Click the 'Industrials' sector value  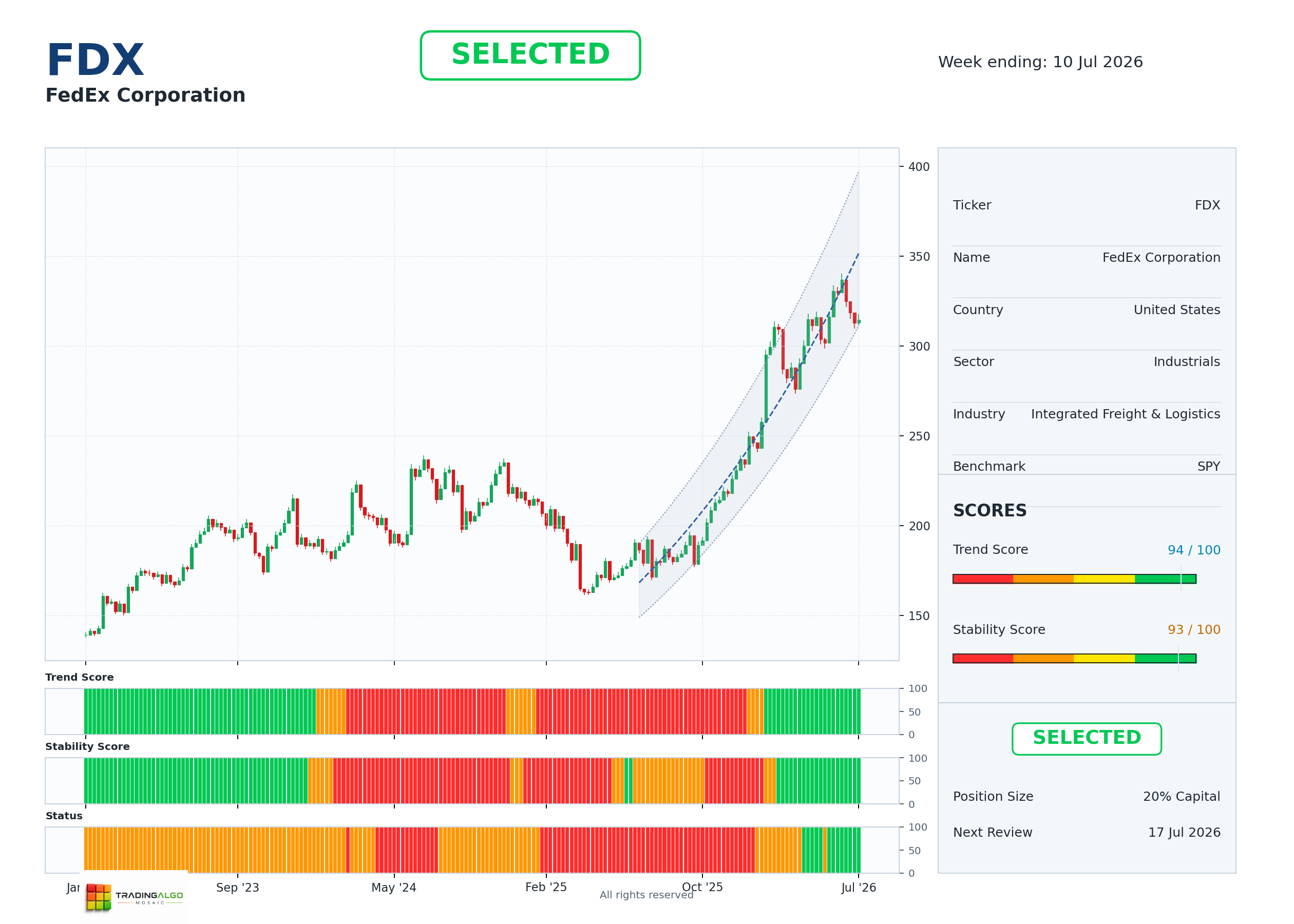(x=1187, y=362)
